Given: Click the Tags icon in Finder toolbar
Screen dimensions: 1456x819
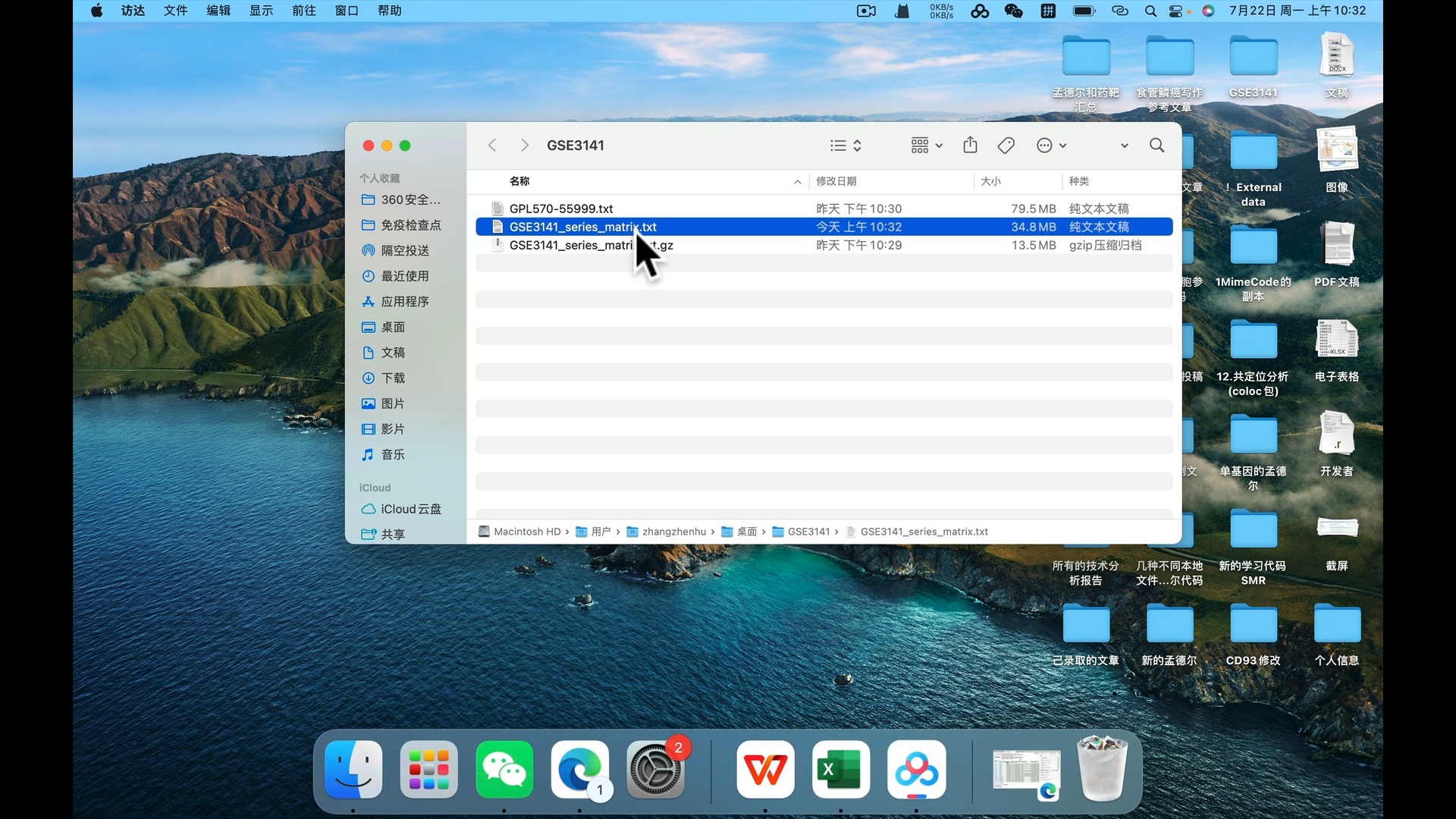Looking at the screenshot, I should point(1006,145).
